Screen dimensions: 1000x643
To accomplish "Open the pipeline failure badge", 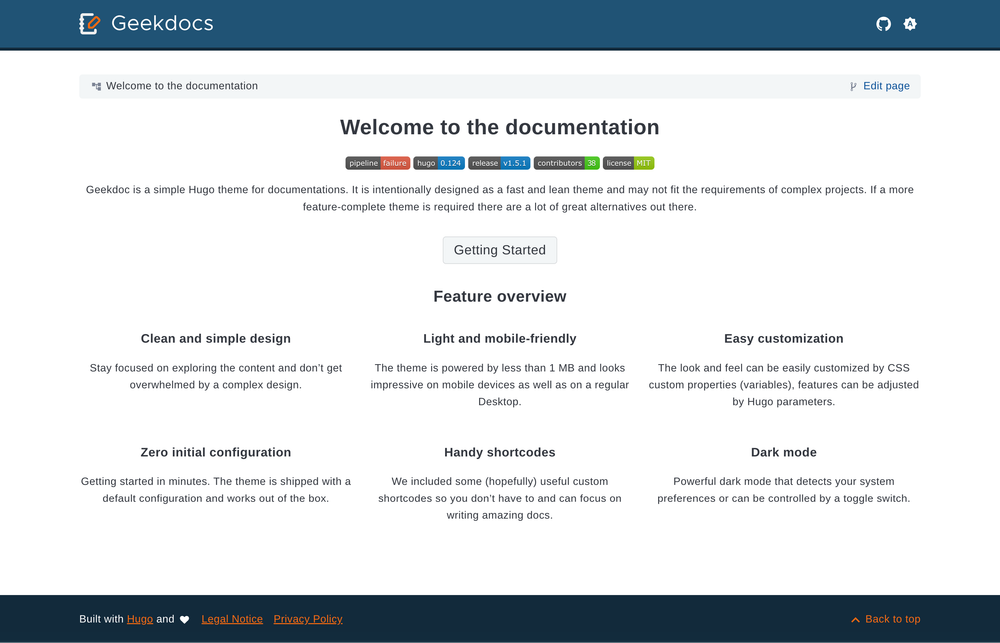I will (378, 163).
